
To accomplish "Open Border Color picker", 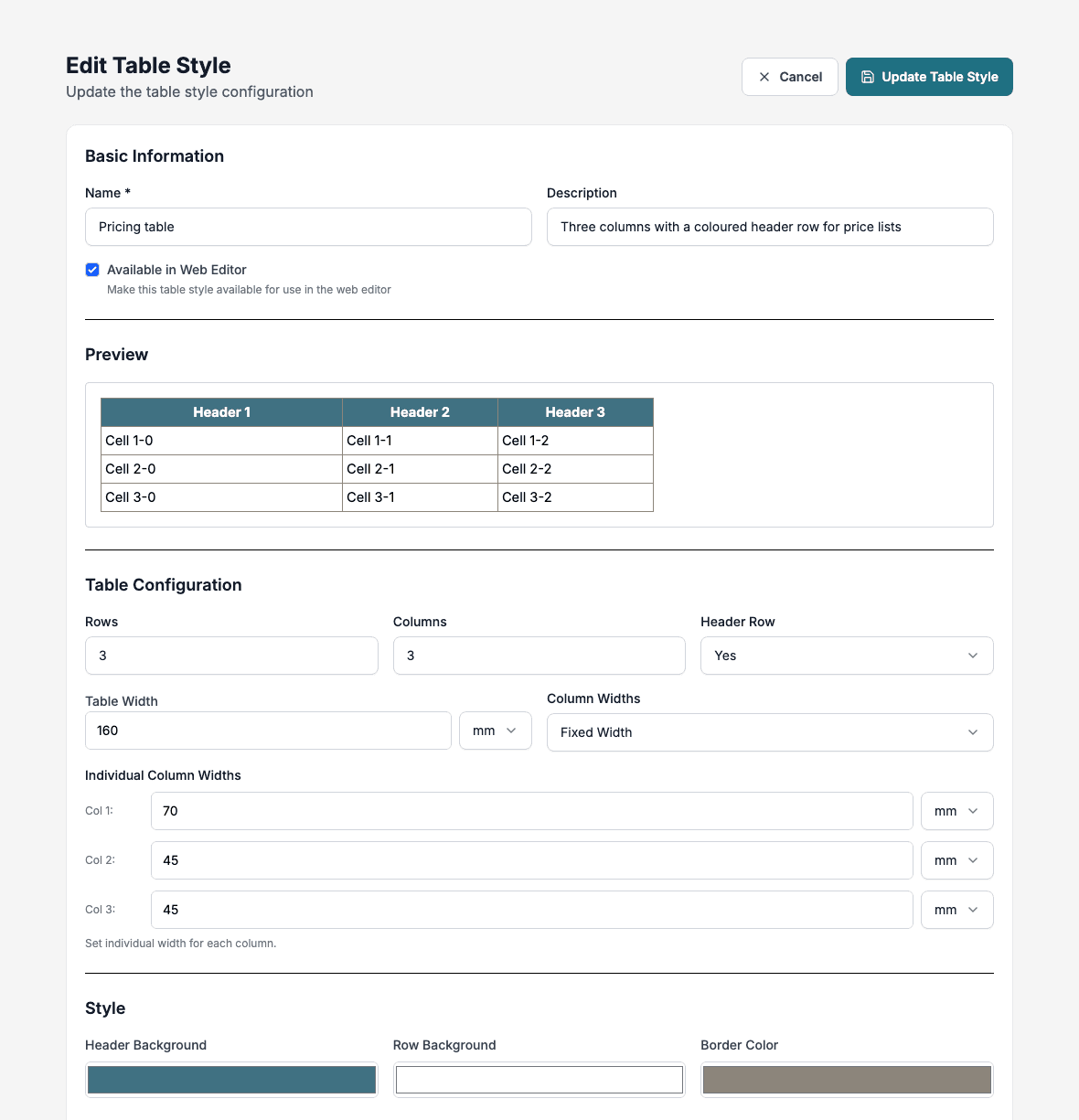I will (x=847, y=1080).
